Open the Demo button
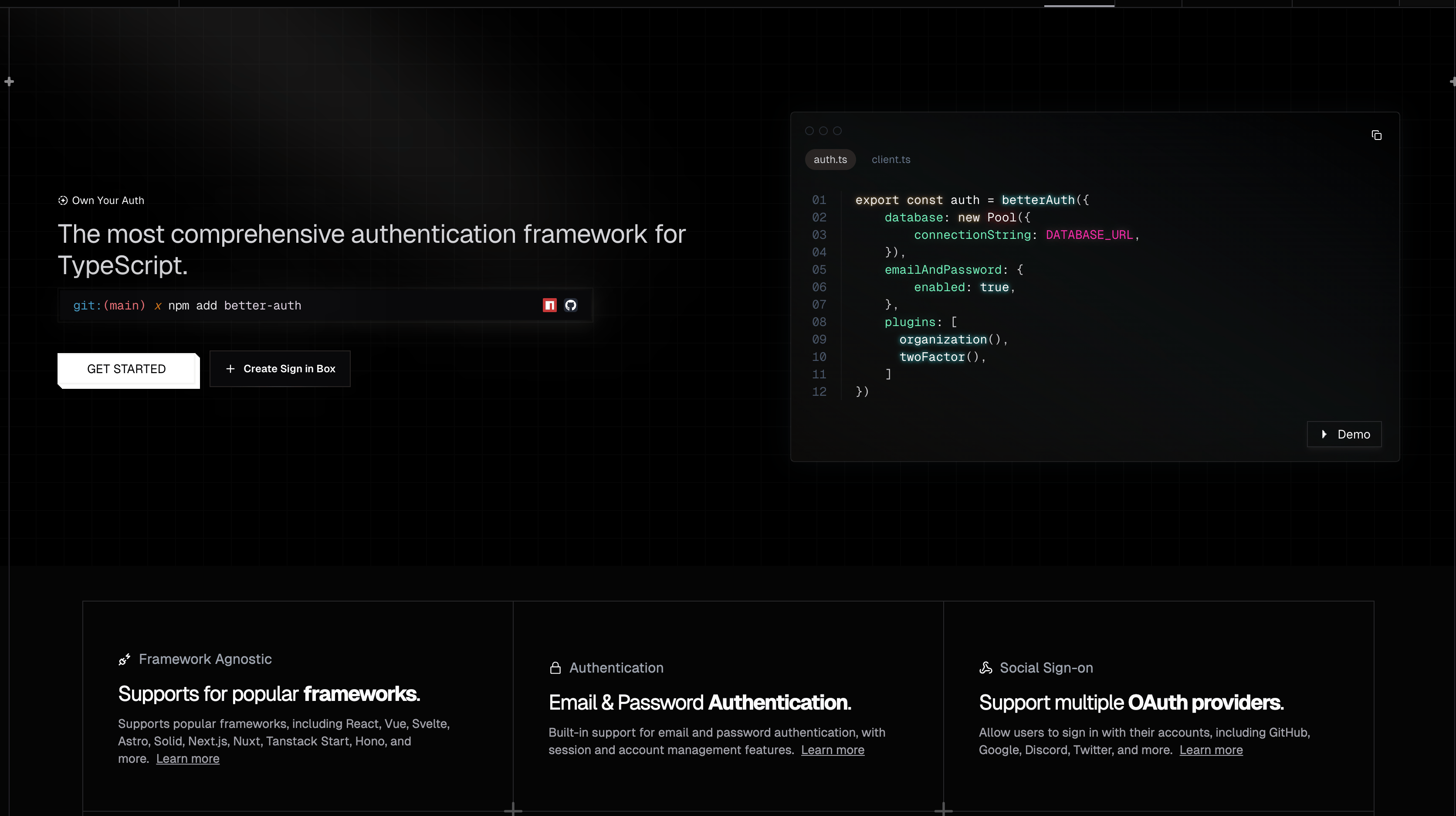The image size is (1456, 816). click(x=1344, y=434)
